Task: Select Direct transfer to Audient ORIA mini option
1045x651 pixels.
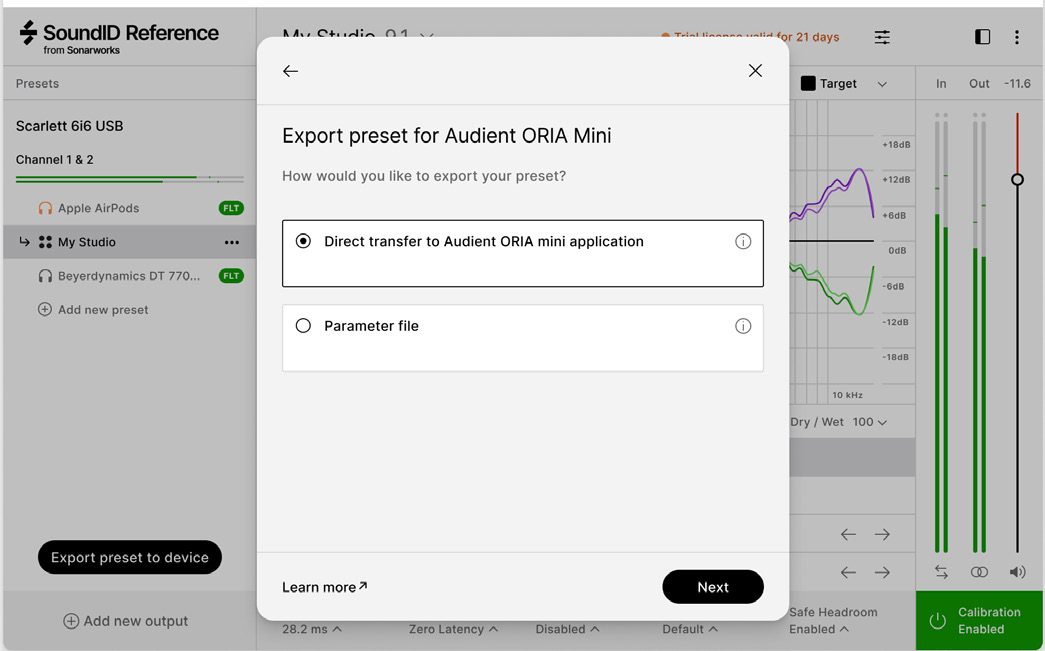Action: point(522,253)
